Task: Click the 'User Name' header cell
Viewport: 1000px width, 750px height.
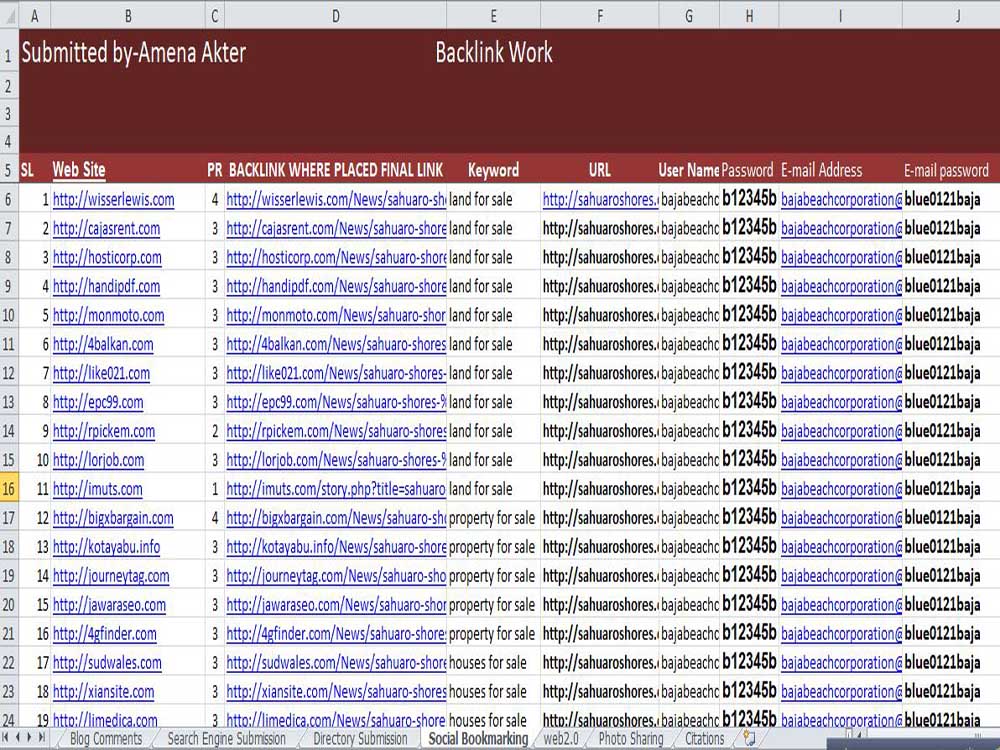Action: 689,170
